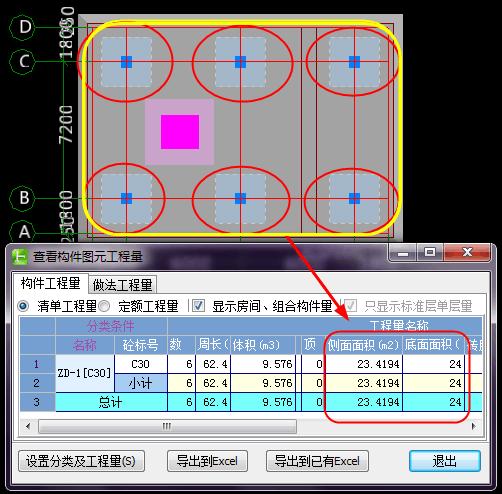The width and height of the screenshot is (502, 494).
Task: Select the C30 cell in row 1
Action: 140,364
